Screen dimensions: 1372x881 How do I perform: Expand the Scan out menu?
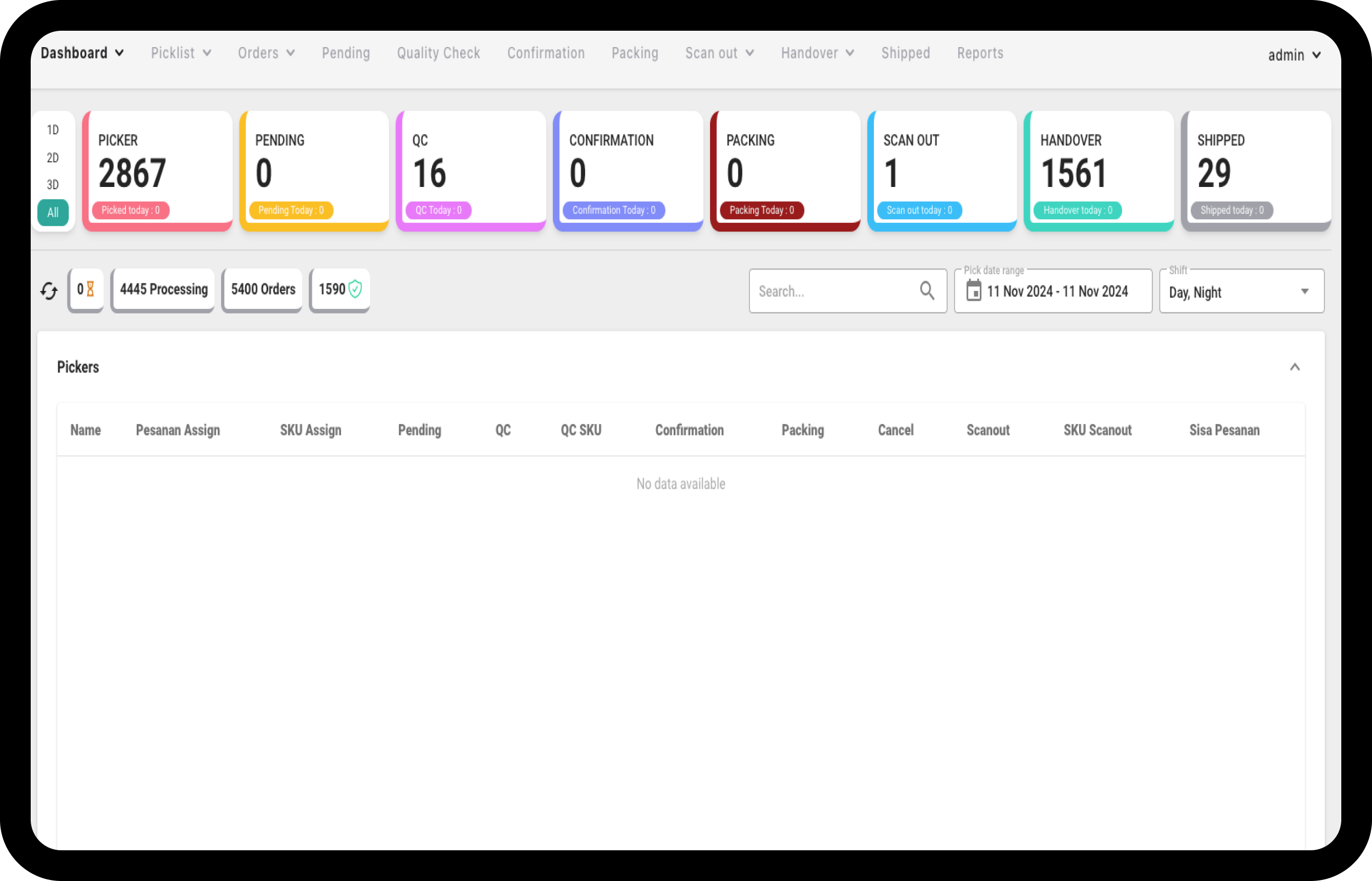tap(720, 53)
